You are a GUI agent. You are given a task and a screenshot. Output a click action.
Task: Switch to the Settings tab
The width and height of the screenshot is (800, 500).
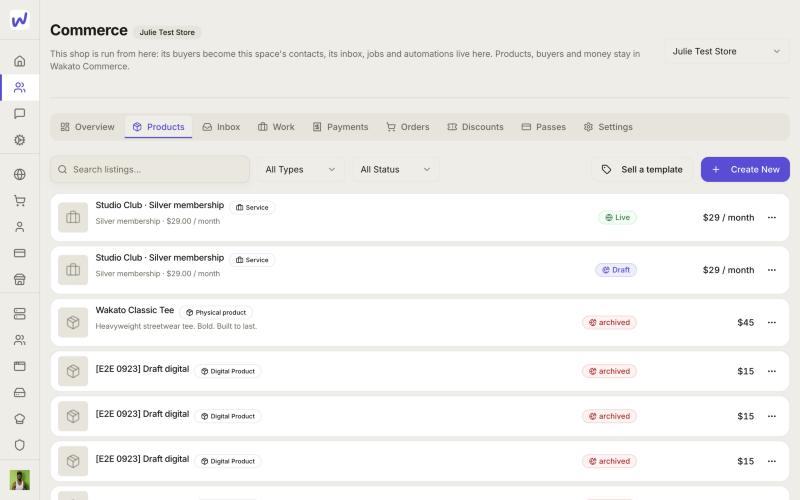click(608, 127)
